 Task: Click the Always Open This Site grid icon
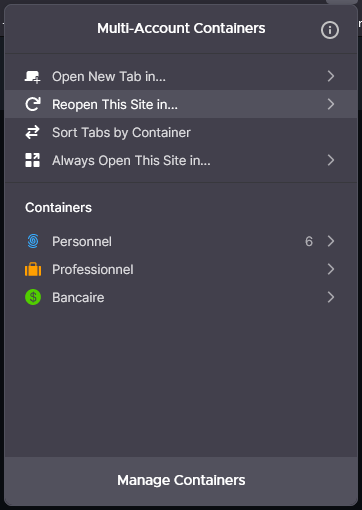pos(33,160)
